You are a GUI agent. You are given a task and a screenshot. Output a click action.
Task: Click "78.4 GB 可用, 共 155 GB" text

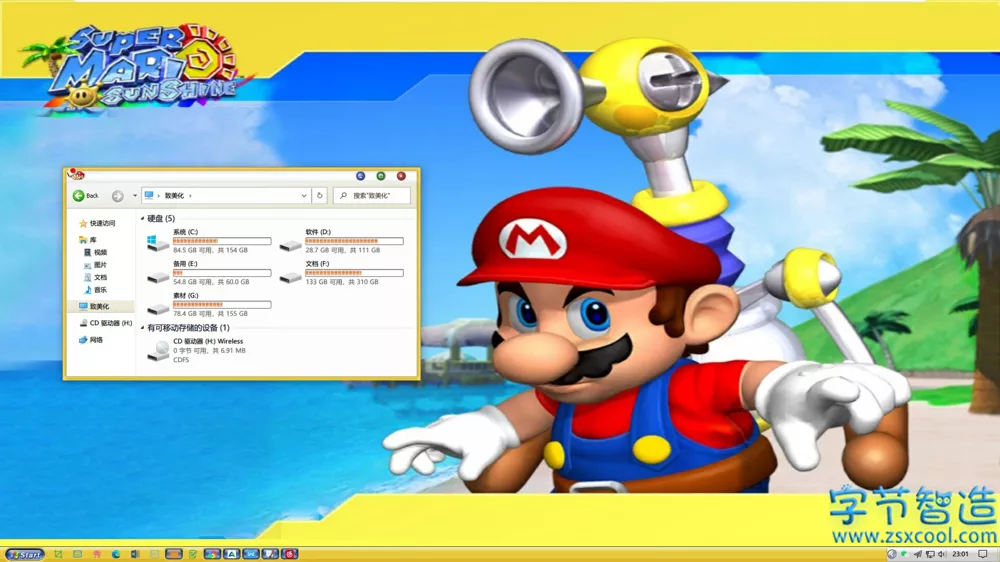coord(210,314)
